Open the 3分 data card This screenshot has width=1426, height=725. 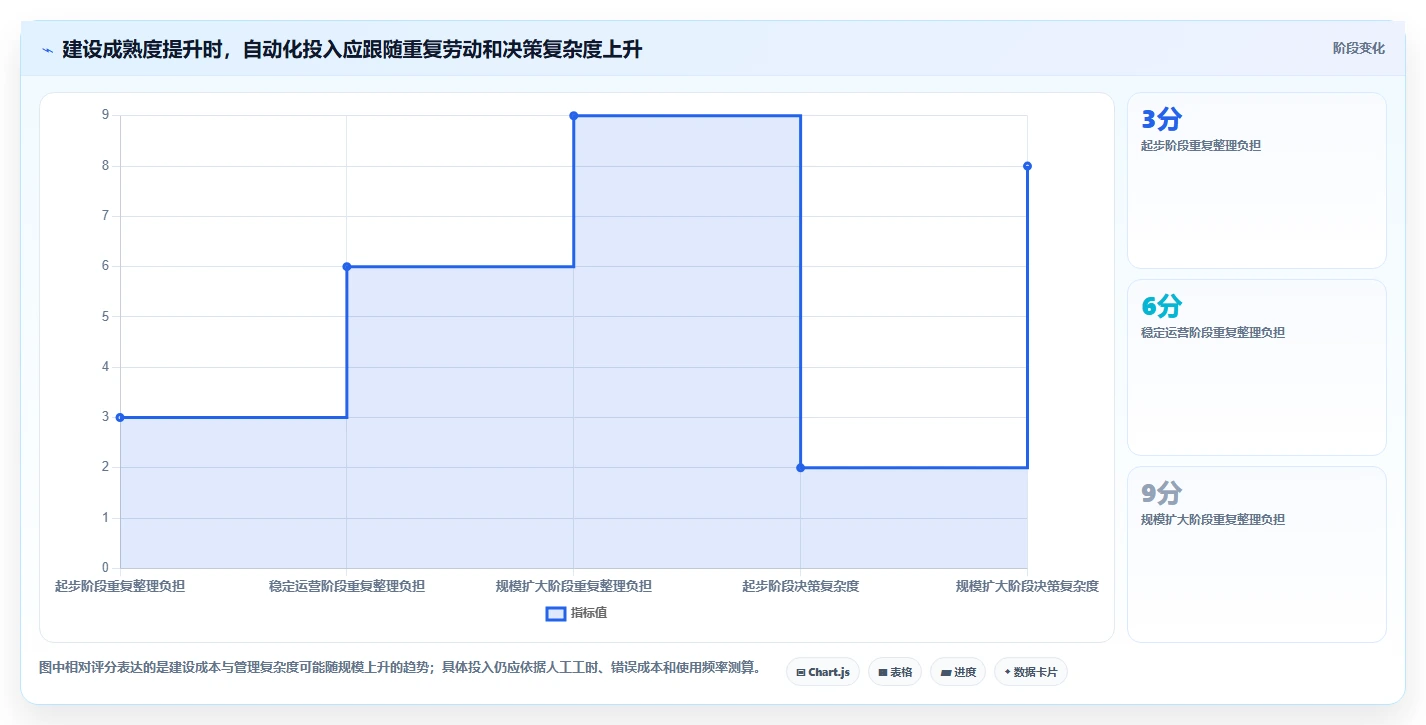point(1257,181)
